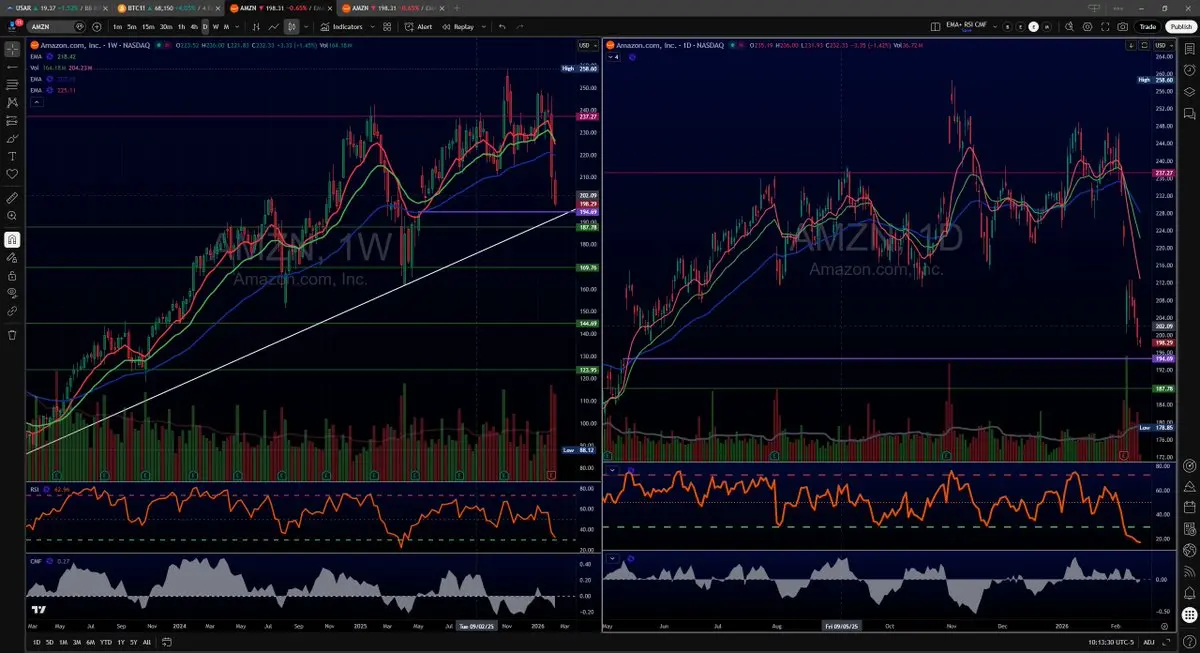Viewport: 1200px width, 653px height.
Task: Toggle hide all drawings eye icon
Action: pyautogui.click(x=12, y=293)
